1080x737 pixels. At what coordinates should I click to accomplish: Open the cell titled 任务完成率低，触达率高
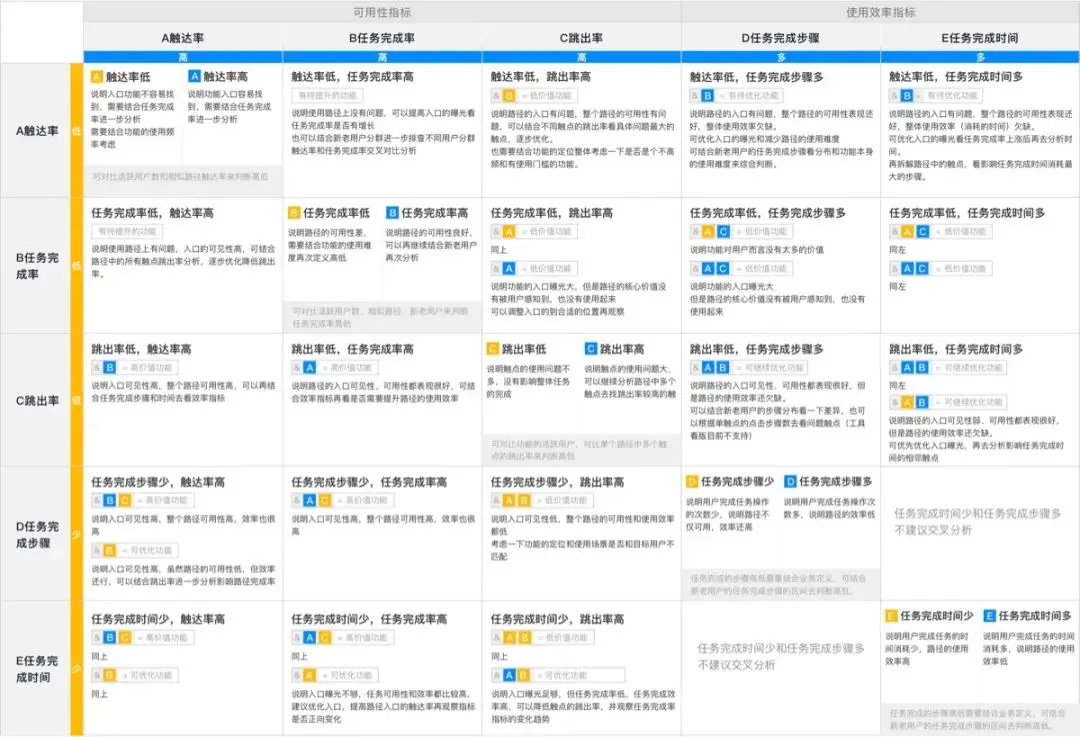tap(152, 213)
